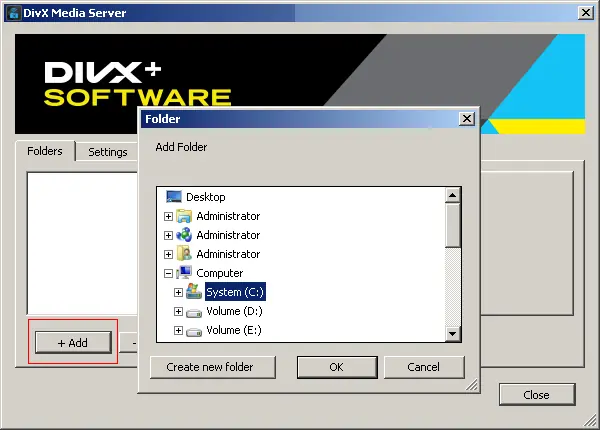Viewport: 600px width, 430px height.
Task: Expand the Volume (E:) drive node
Action: tap(178, 330)
